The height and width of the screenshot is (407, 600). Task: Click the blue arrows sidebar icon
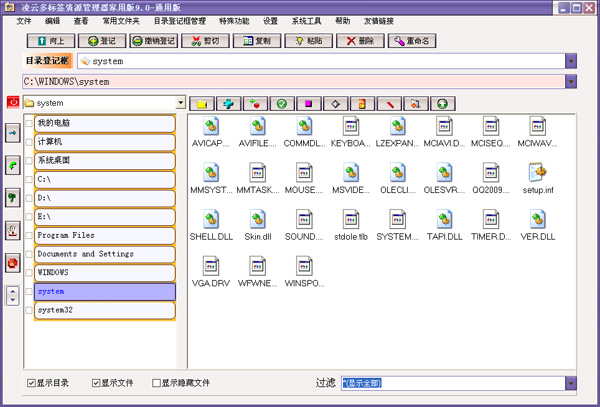click(13, 133)
